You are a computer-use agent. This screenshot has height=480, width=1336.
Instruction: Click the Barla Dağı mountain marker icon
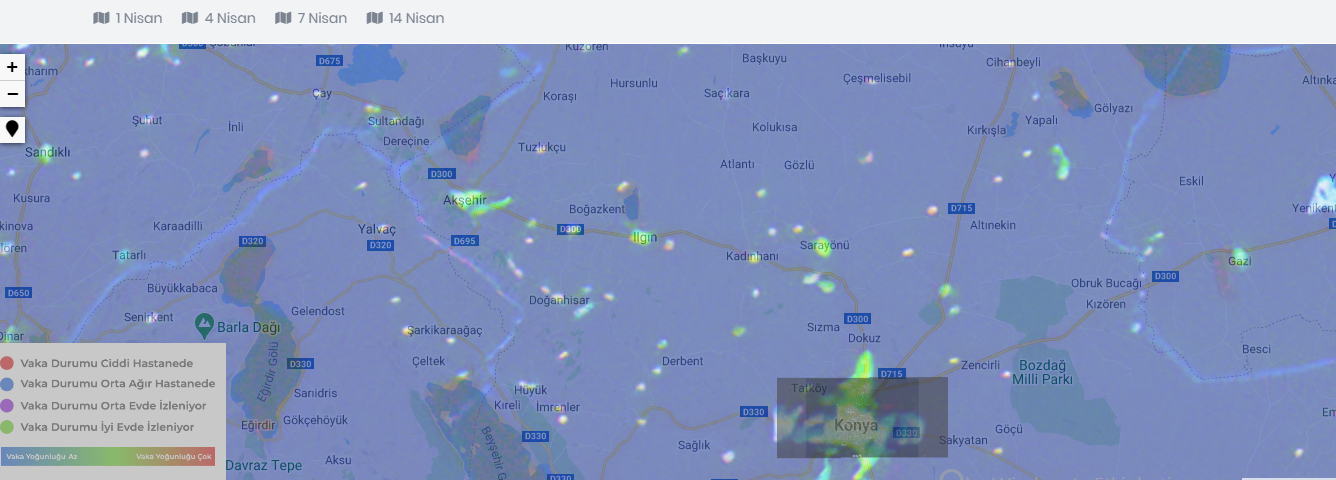click(205, 324)
